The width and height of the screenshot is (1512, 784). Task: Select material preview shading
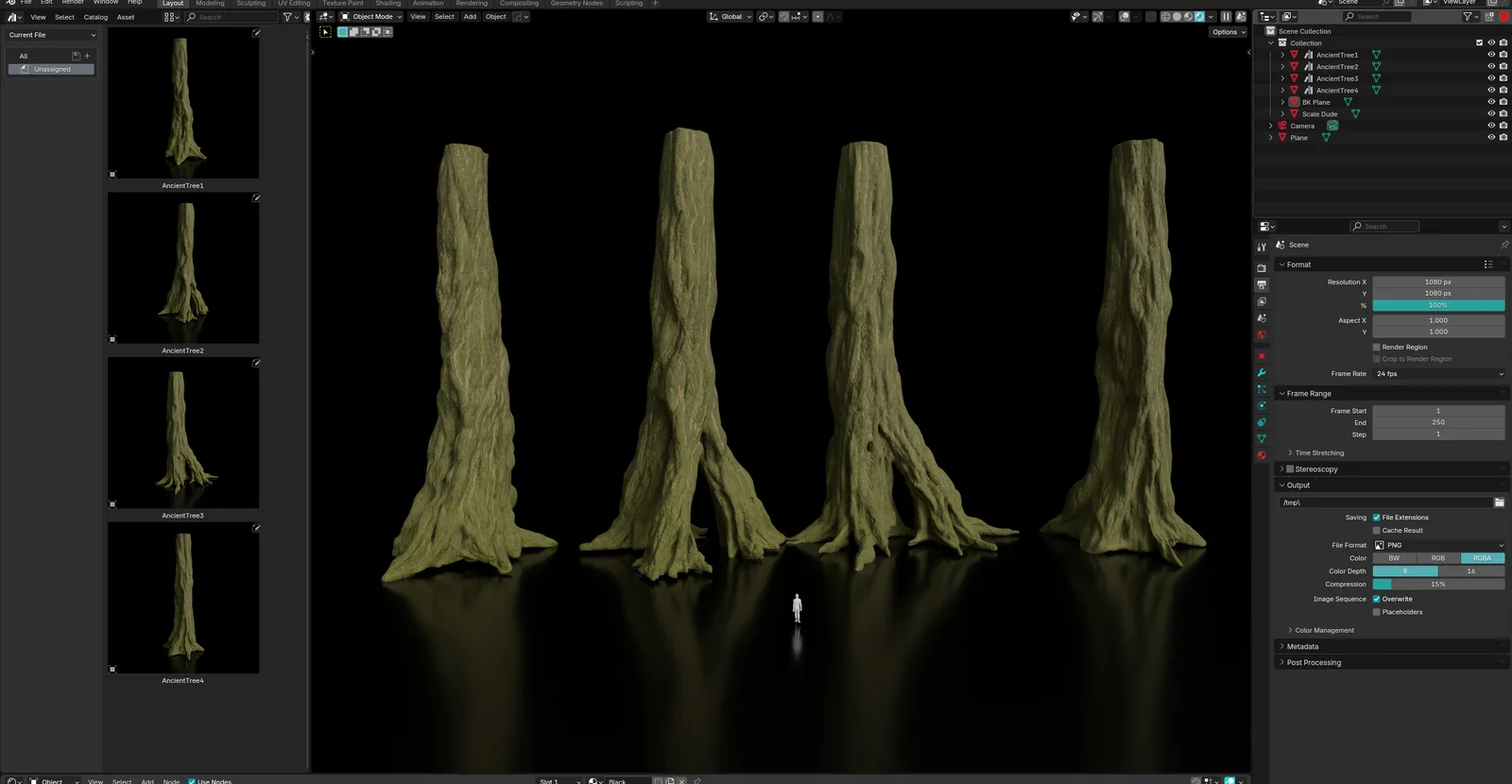click(1188, 16)
